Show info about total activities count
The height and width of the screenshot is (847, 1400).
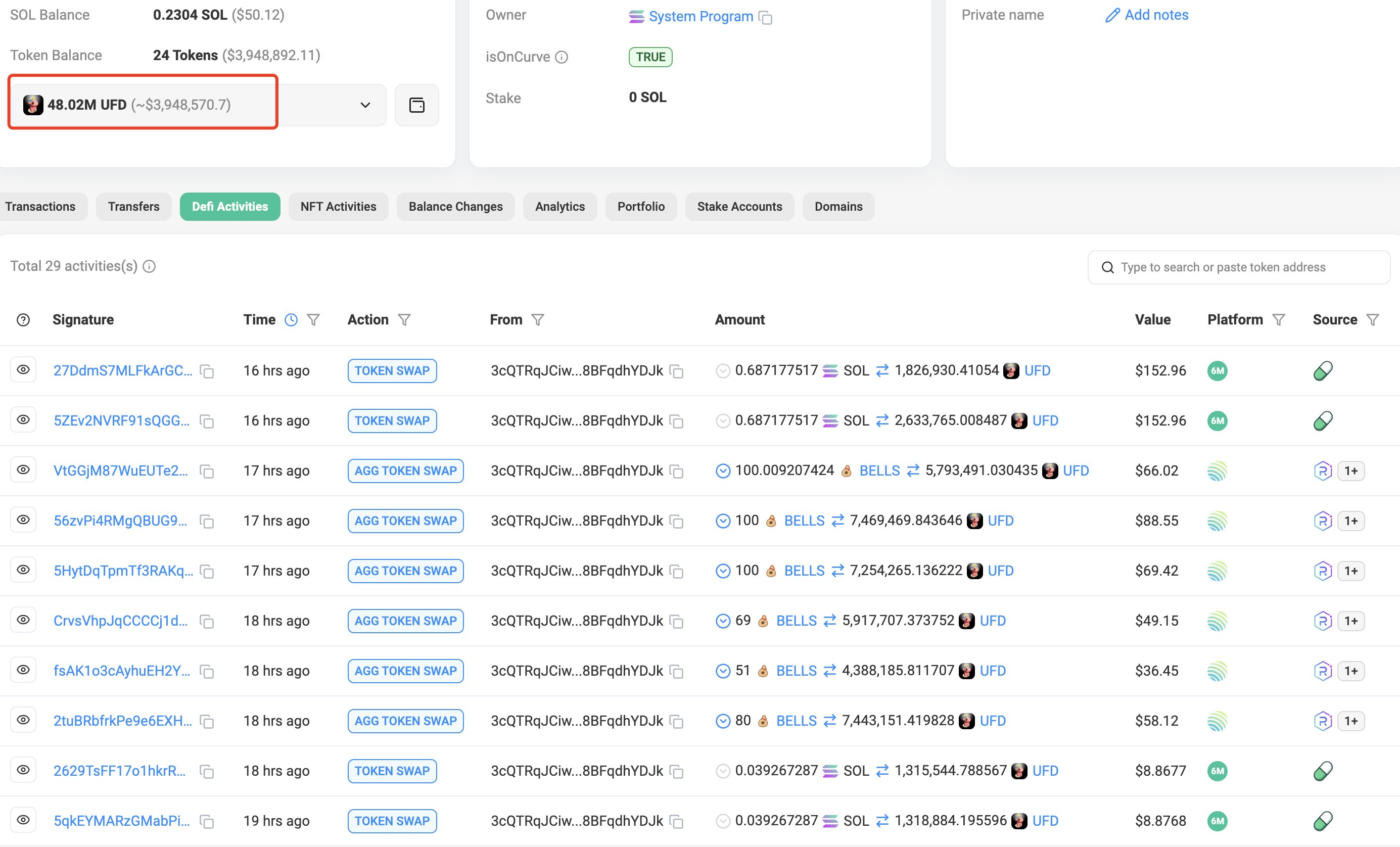coord(149,266)
